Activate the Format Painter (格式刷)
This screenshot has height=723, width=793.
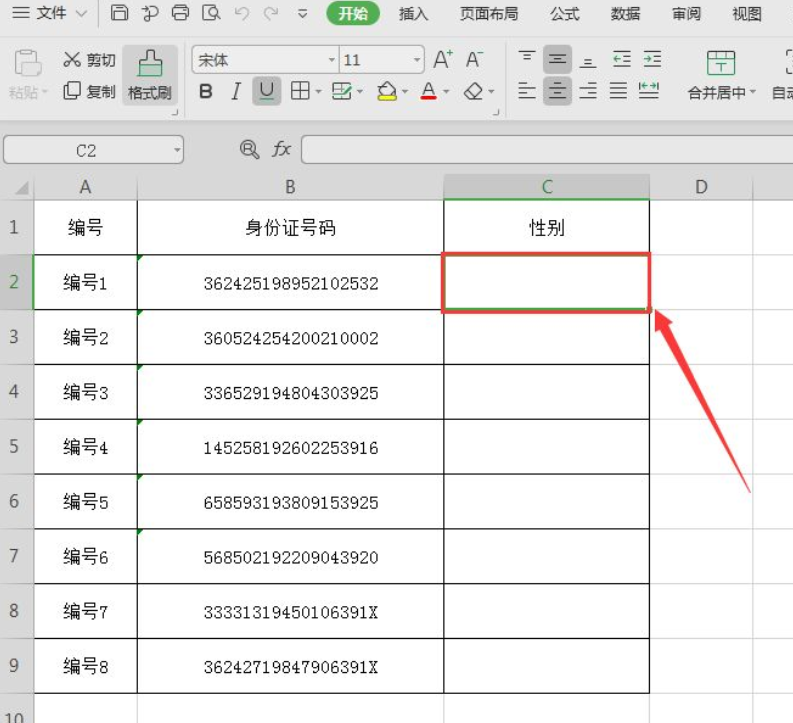pos(150,75)
